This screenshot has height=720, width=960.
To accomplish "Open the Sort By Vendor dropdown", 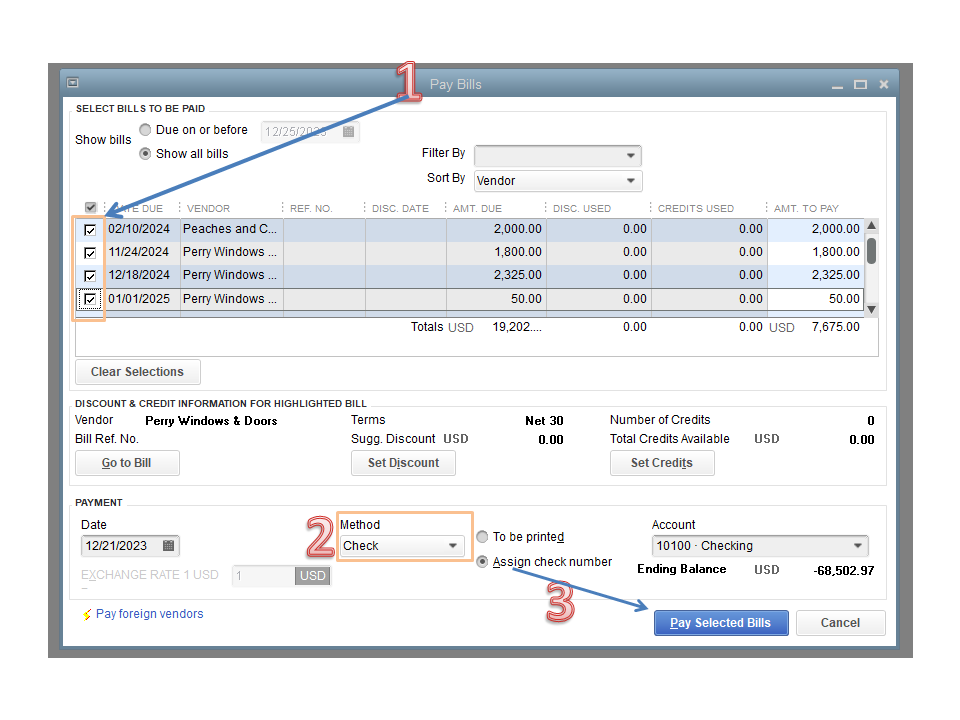I will pos(558,181).
